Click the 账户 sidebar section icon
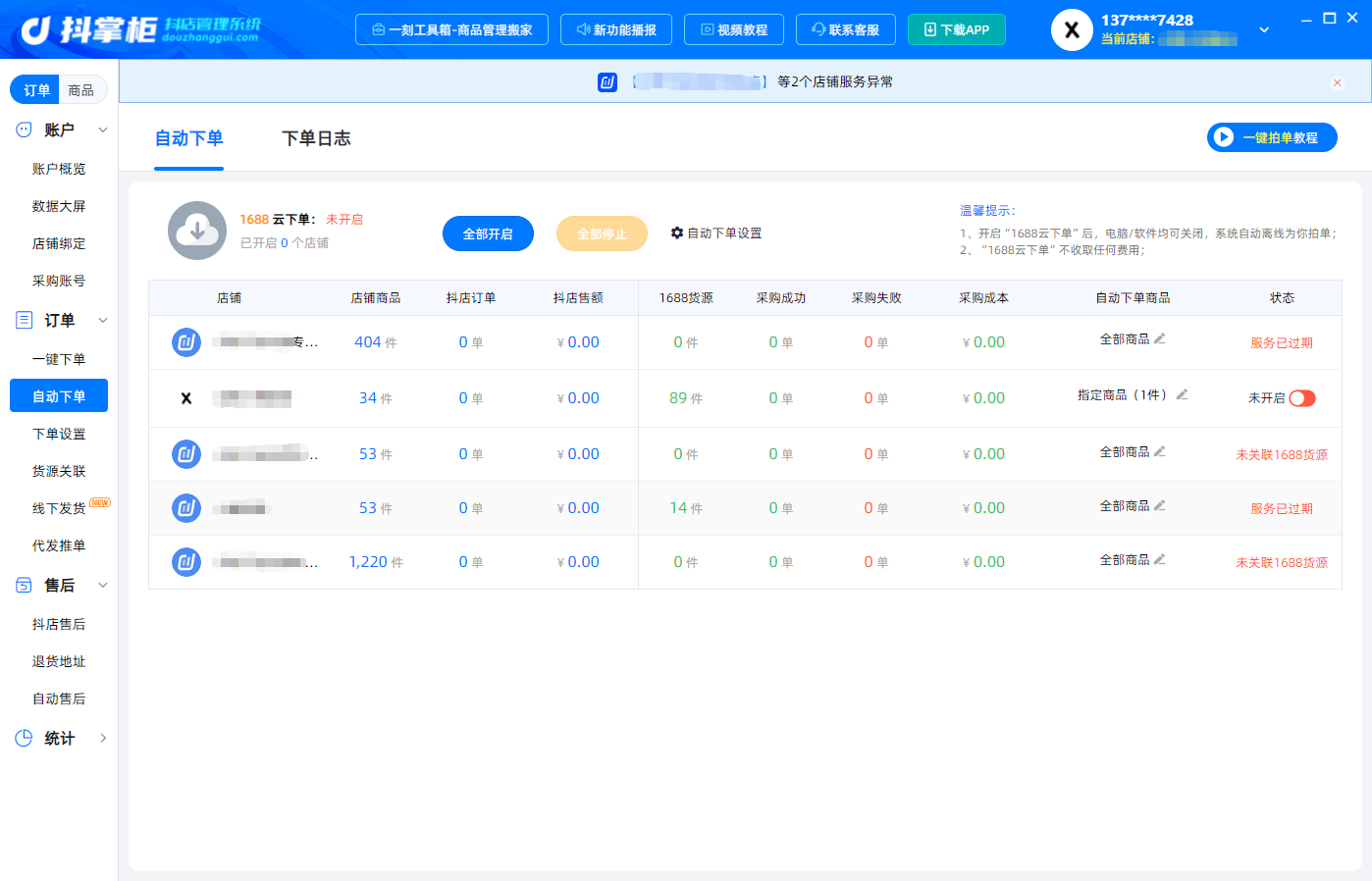Image resolution: width=1372 pixels, height=881 pixels. click(24, 130)
